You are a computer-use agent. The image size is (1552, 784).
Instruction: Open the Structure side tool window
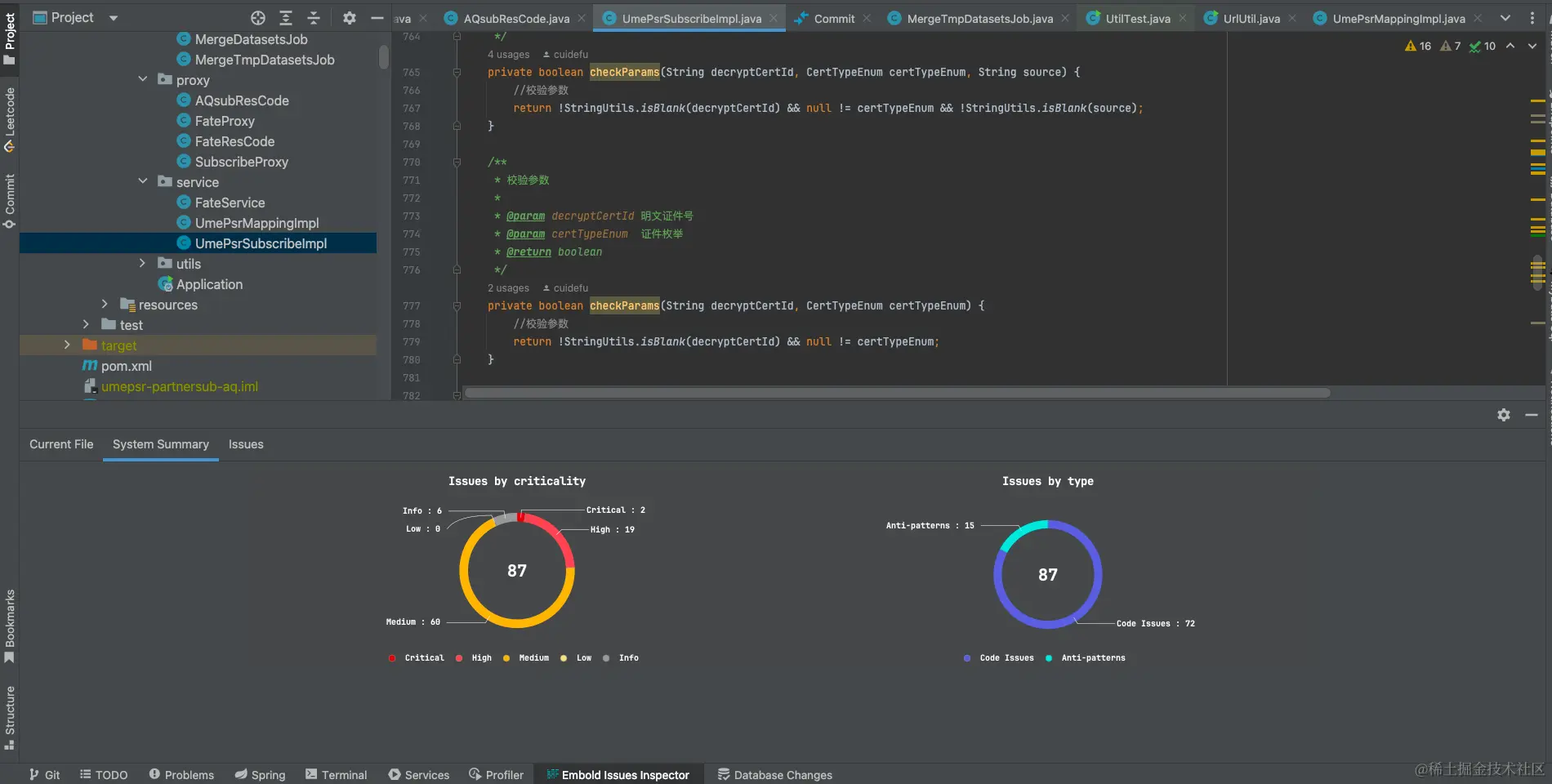tap(10, 717)
